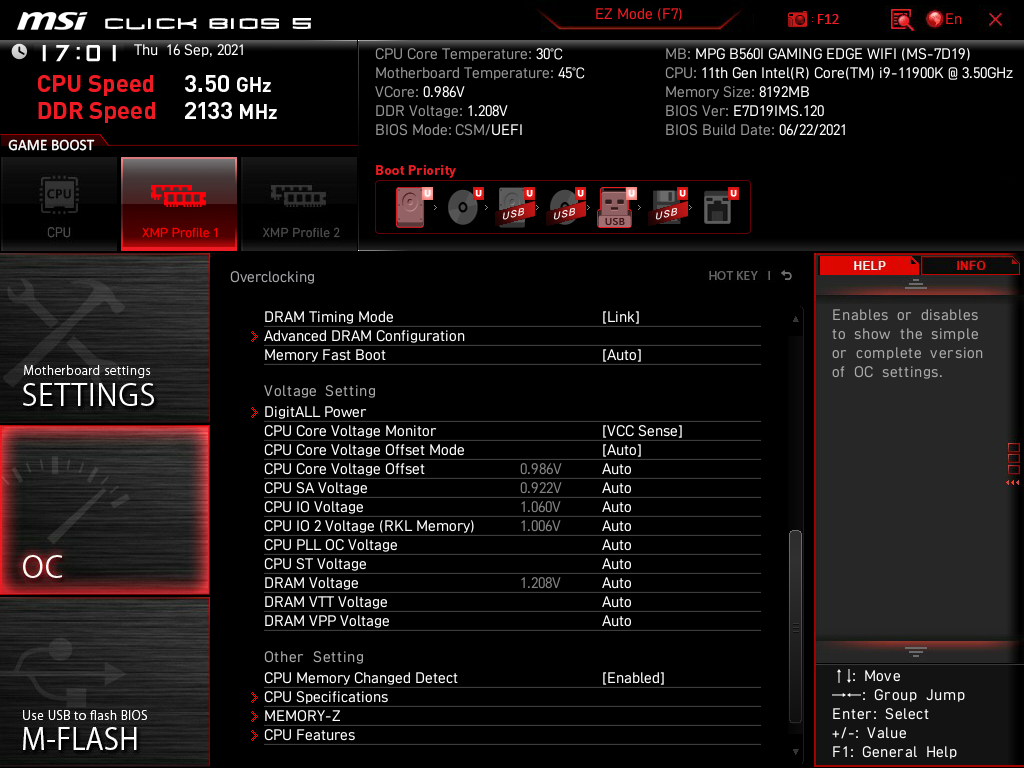This screenshot has height=768, width=1024.
Task: Open the BIOS search magnifier icon
Action: tap(902, 20)
